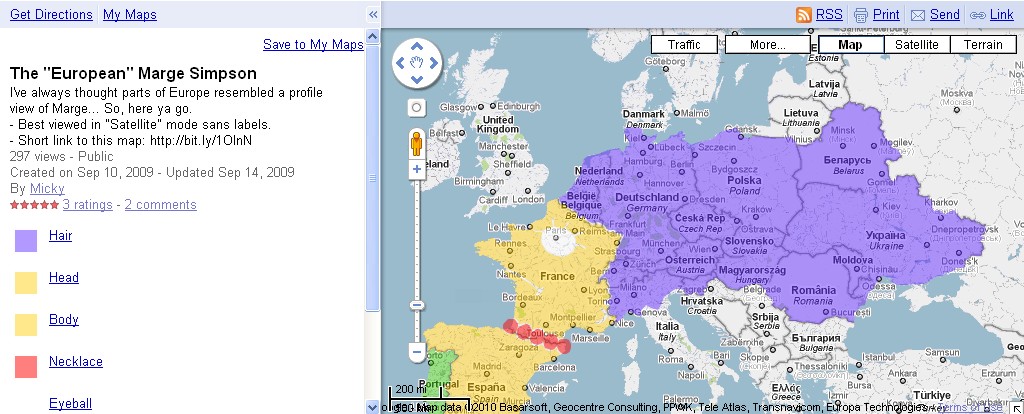Click the RSS text link
Image resolution: width=1024 pixels, height=414 pixels.
829,14
